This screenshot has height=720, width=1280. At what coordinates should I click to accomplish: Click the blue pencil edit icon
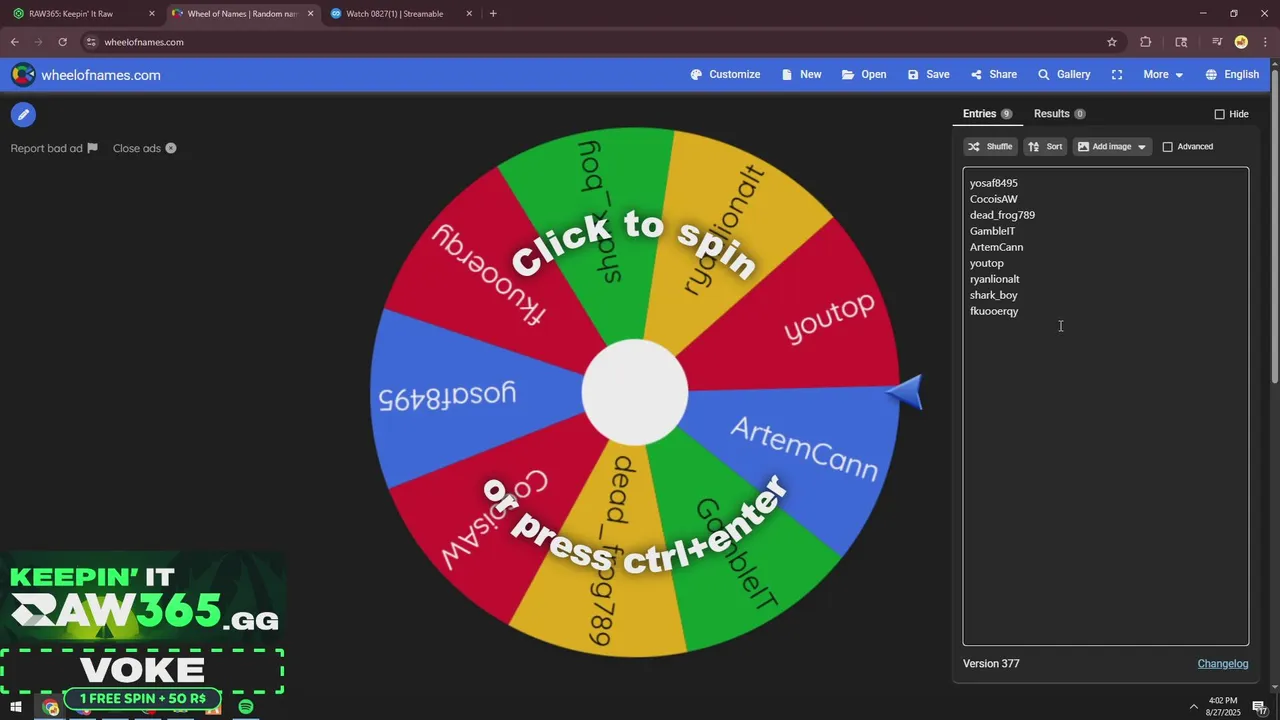coord(23,115)
